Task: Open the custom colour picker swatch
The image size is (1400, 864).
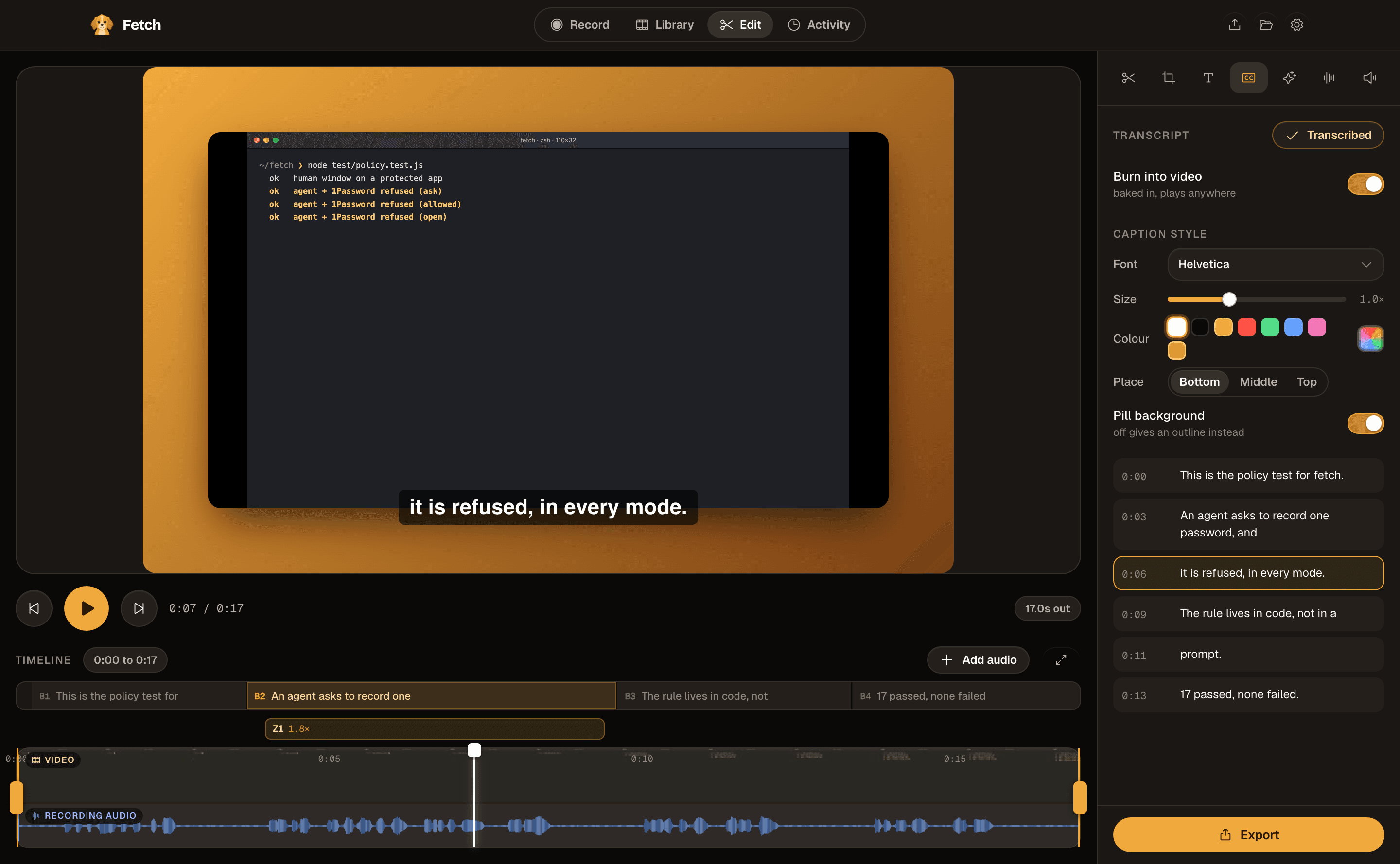Action: [x=1370, y=339]
